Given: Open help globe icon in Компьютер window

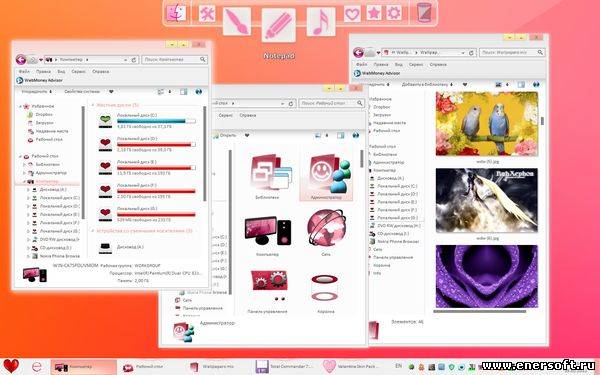Looking at the screenshot, I should pos(198,92).
